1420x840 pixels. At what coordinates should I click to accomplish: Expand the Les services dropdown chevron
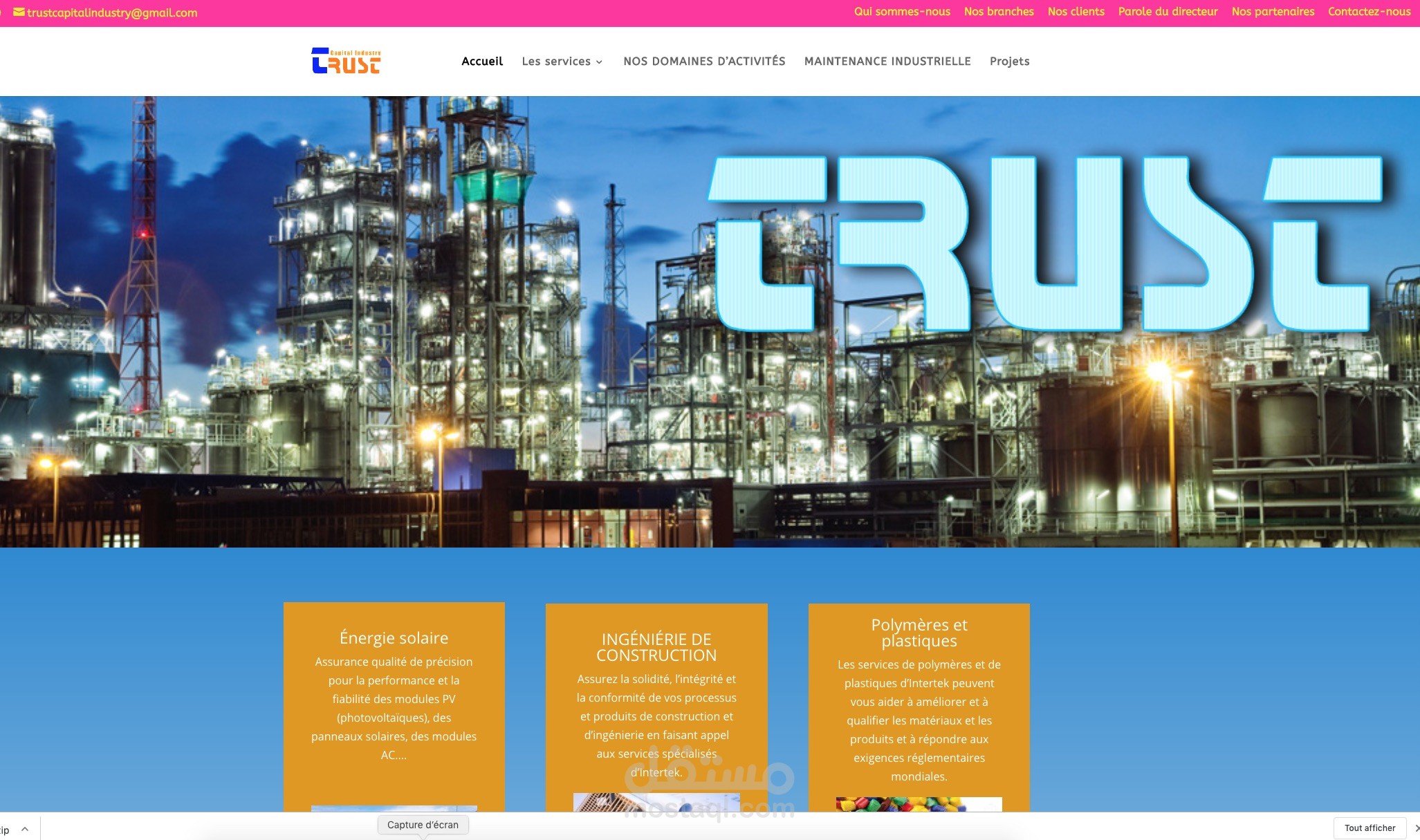pyautogui.click(x=599, y=62)
